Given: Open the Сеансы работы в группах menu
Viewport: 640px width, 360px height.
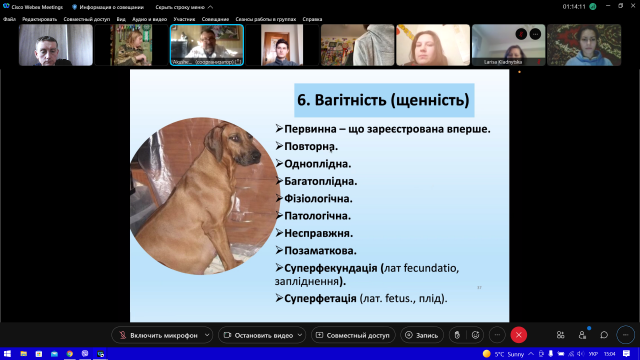Looking at the screenshot, I should [265, 19].
